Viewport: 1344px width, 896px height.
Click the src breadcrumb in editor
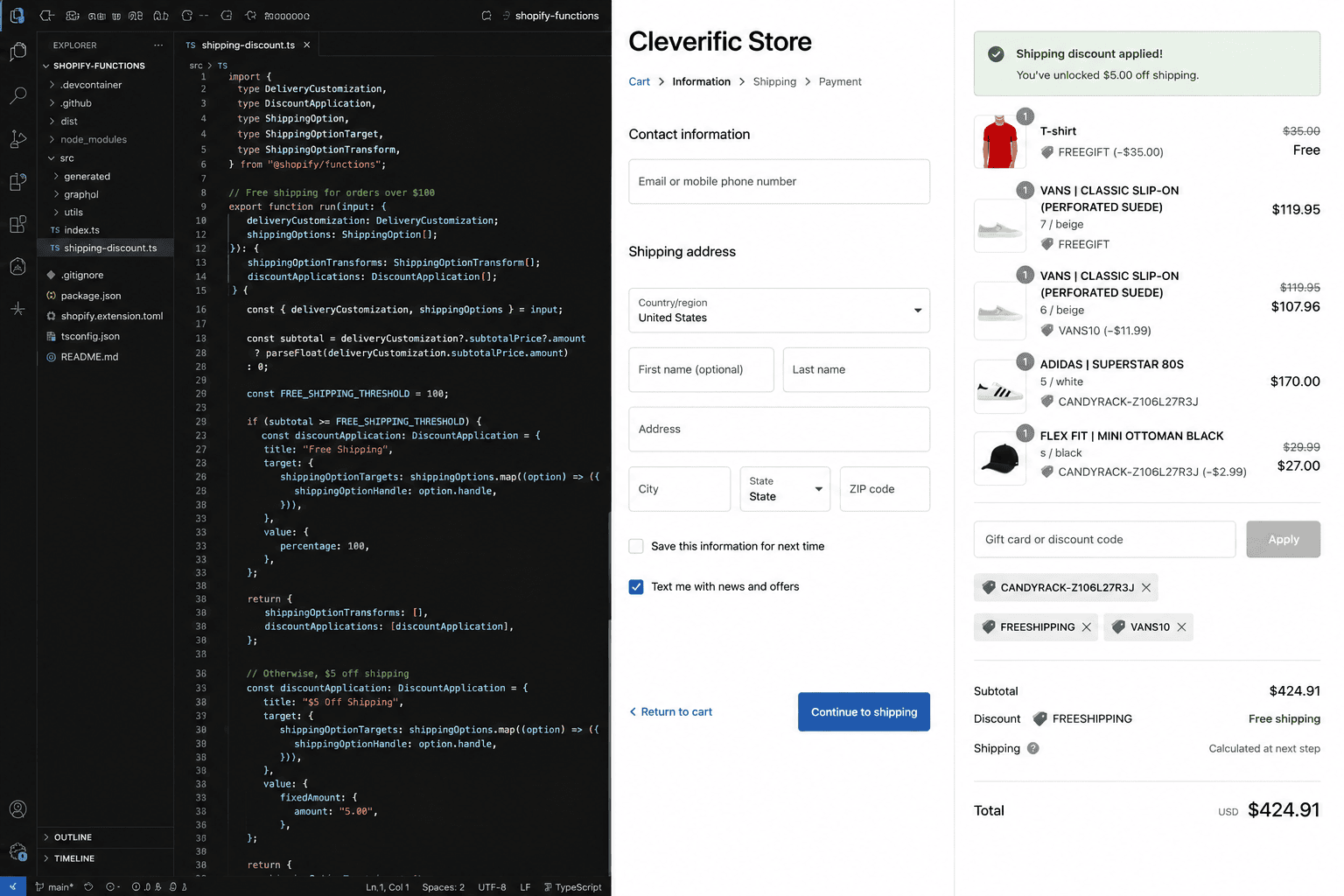pyautogui.click(x=196, y=66)
